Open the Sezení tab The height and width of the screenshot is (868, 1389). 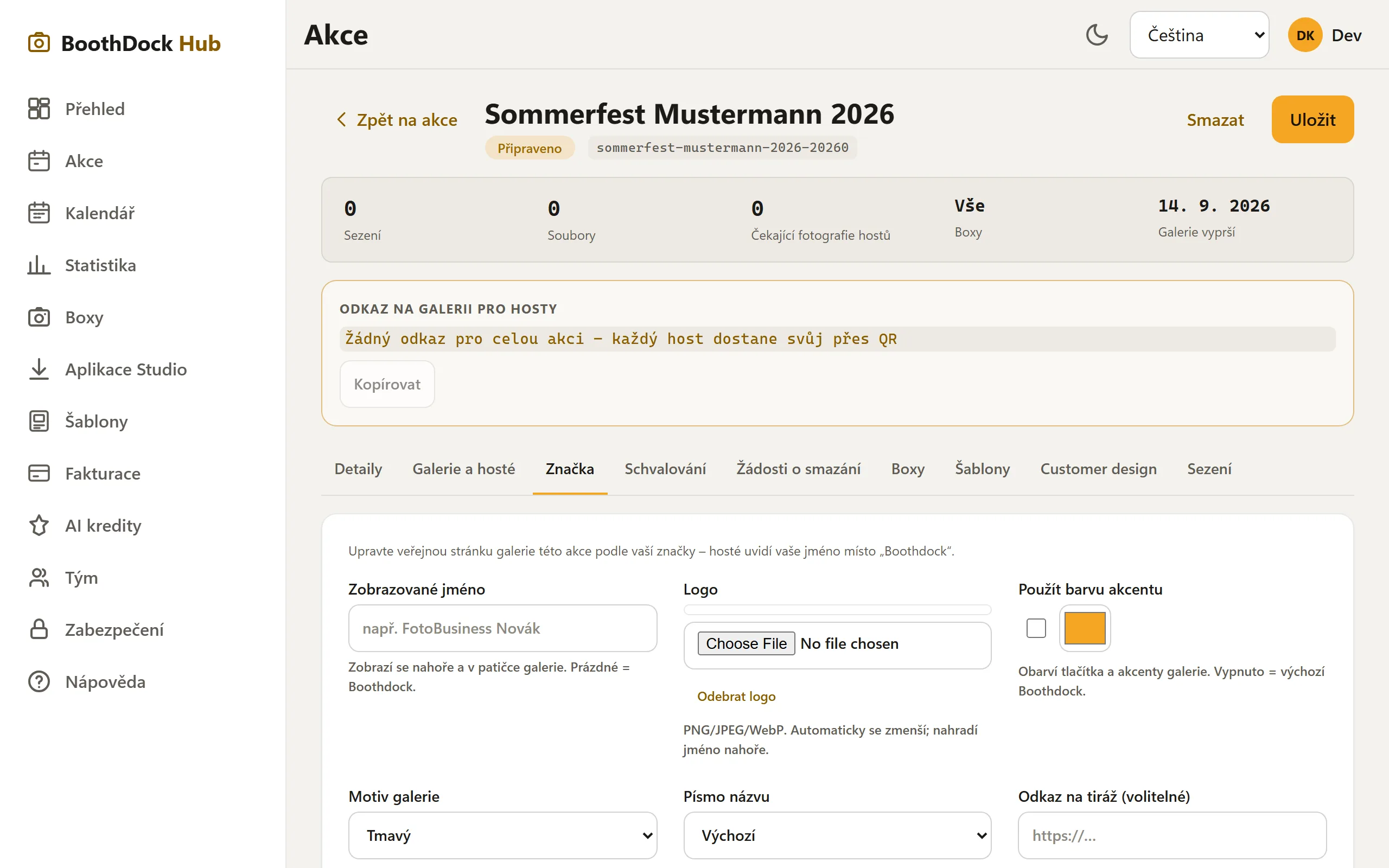pyautogui.click(x=1209, y=469)
